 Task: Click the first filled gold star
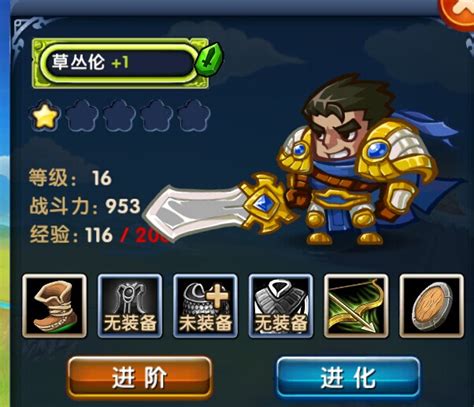point(45,116)
